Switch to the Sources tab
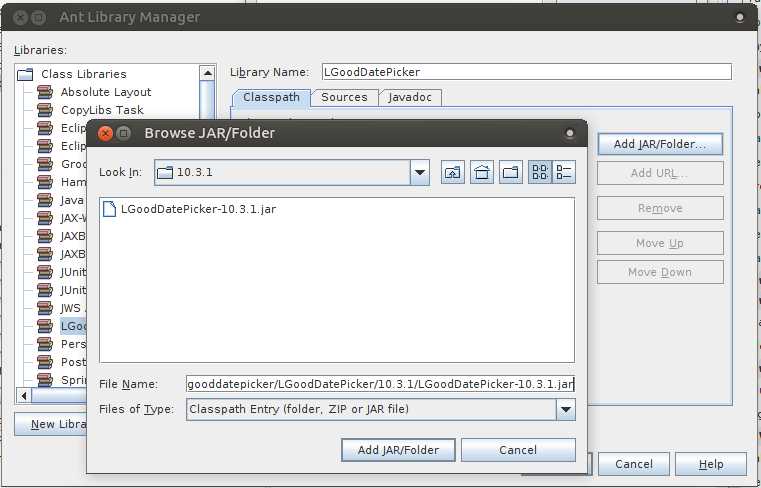Image resolution: width=761 pixels, height=488 pixels. pos(344,98)
